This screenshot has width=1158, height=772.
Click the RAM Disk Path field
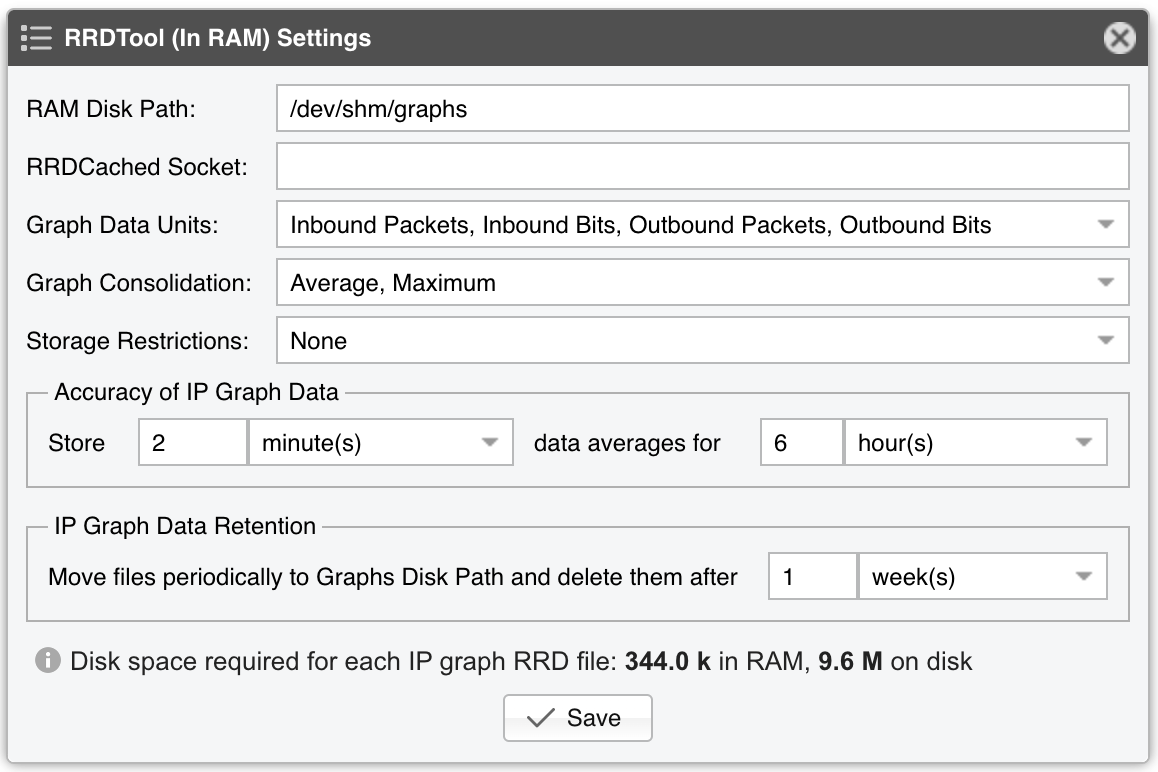coord(702,109)
